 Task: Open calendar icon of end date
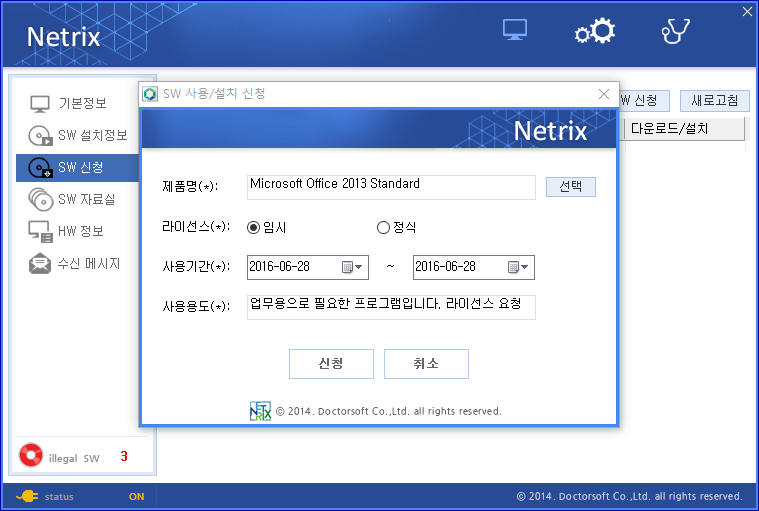click(513, 267)
